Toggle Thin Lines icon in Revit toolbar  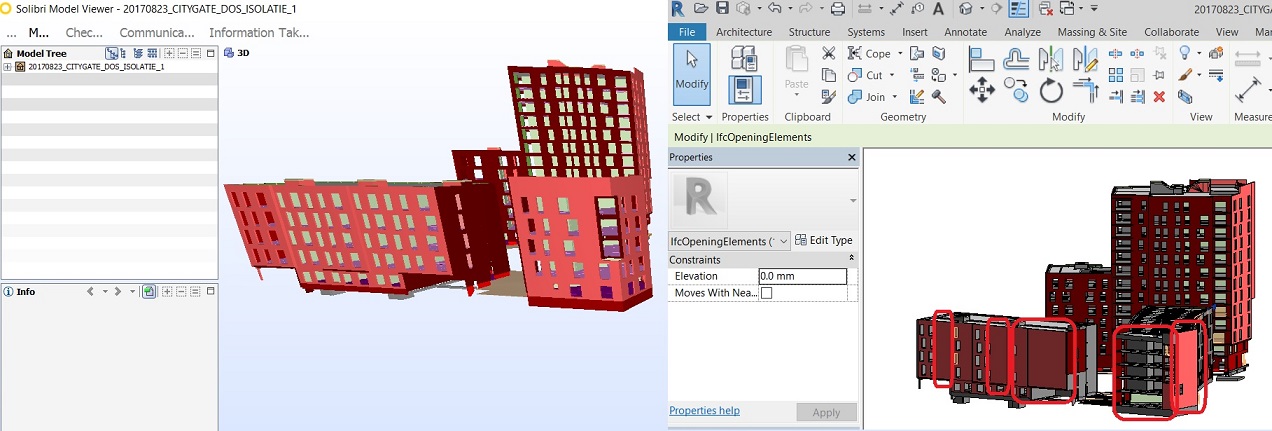pos(1019,9)
